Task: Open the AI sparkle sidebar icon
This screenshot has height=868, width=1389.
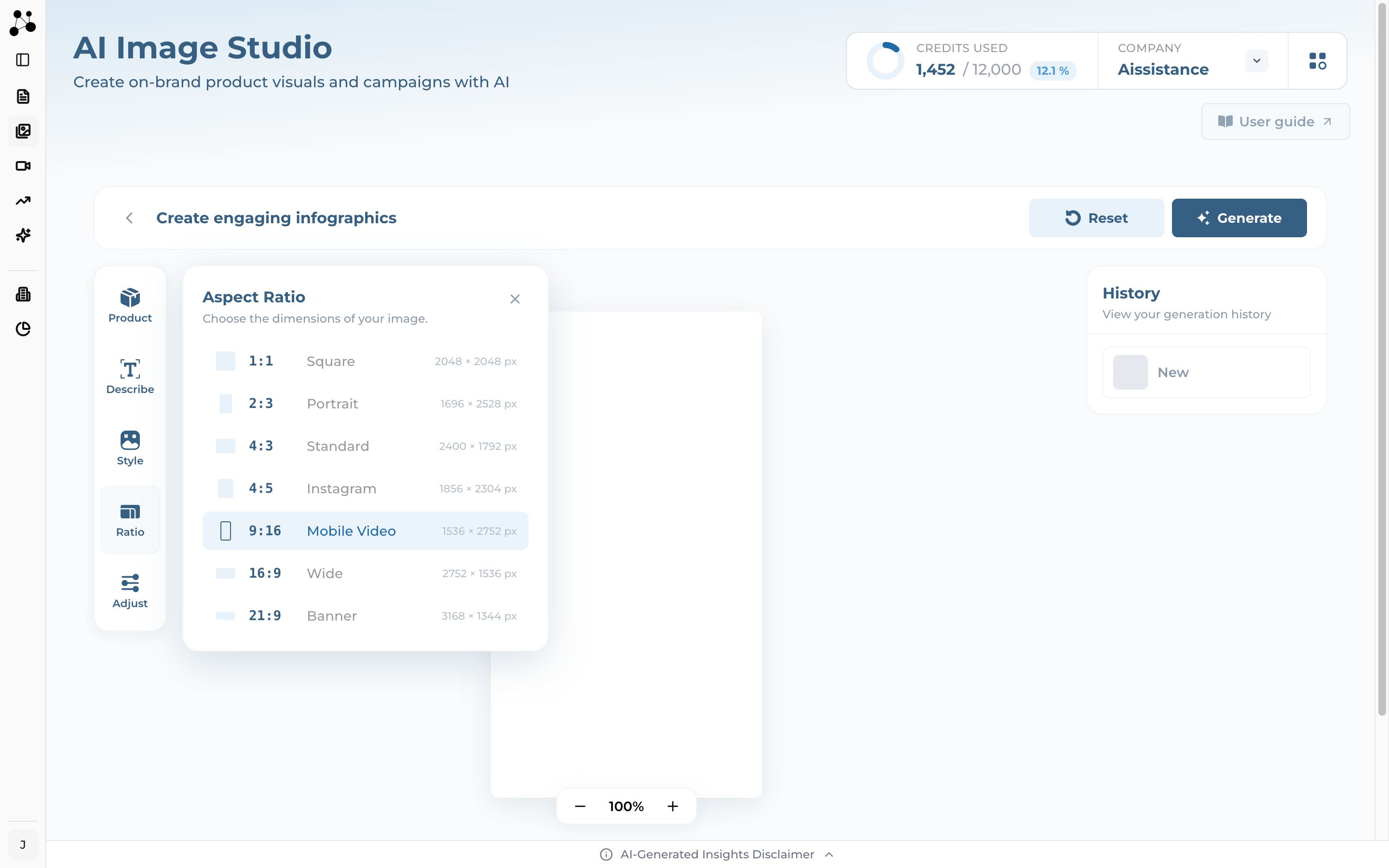Action: pyautogui.click(x=23, y=235)
